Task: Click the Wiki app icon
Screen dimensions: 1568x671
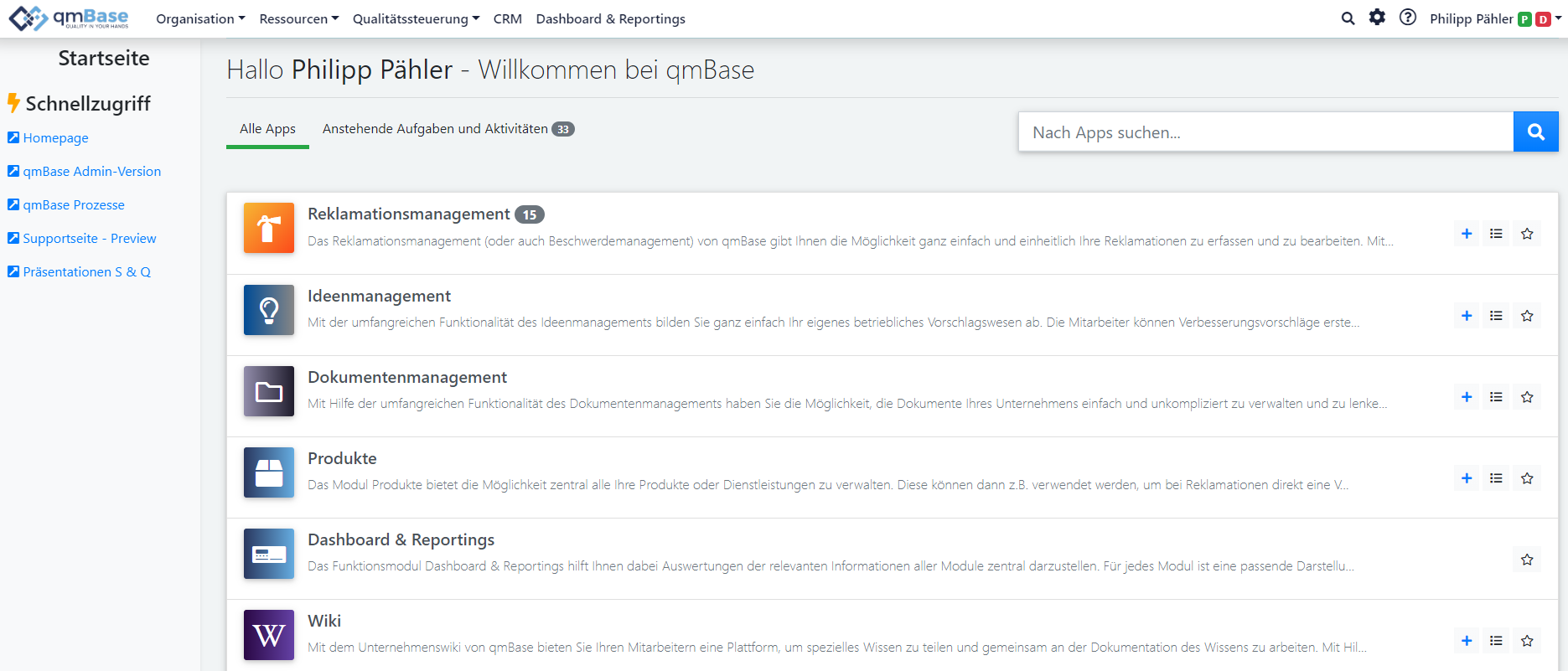Action: (269, 635)
